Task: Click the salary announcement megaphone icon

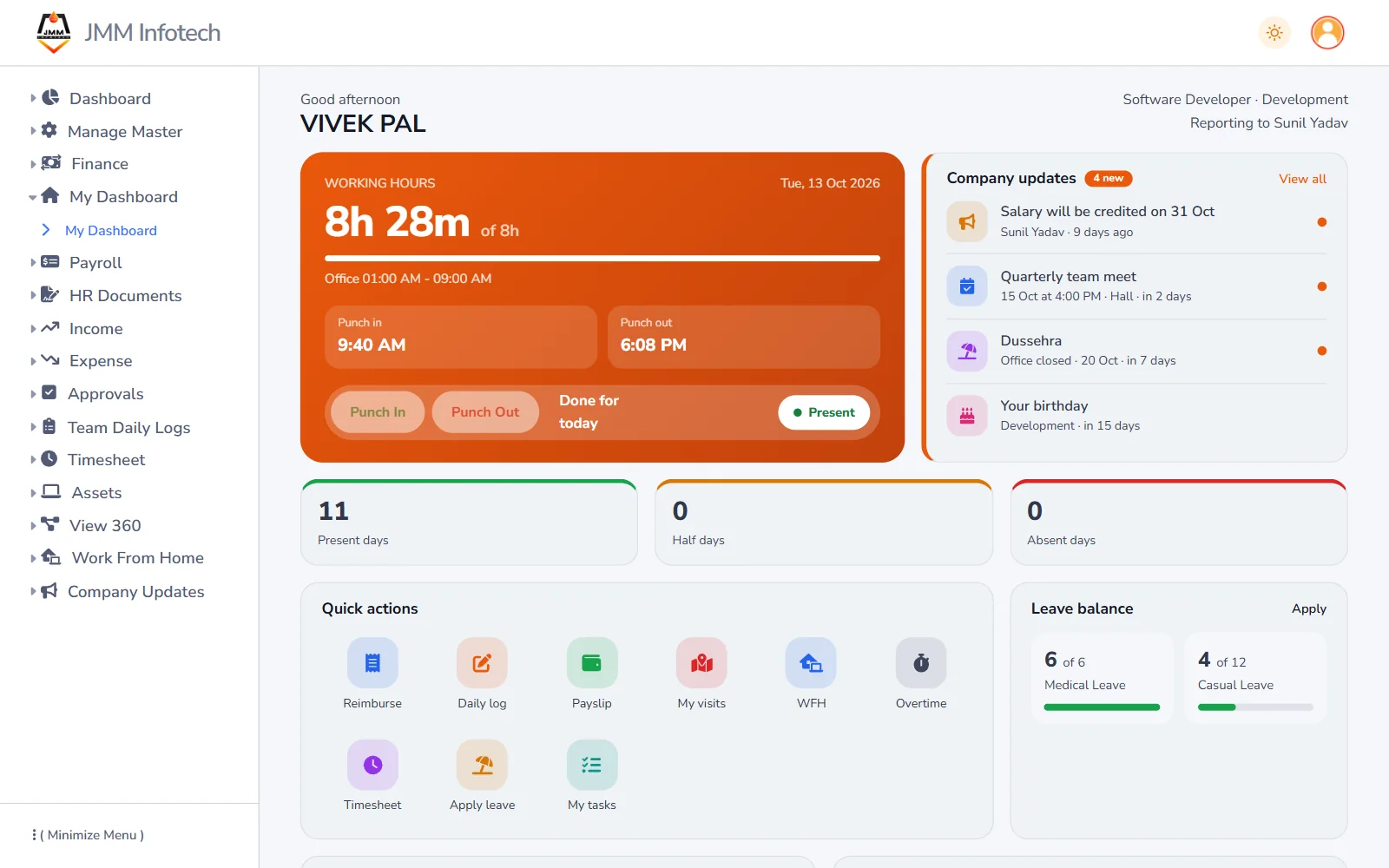Action: pos(967,221)
